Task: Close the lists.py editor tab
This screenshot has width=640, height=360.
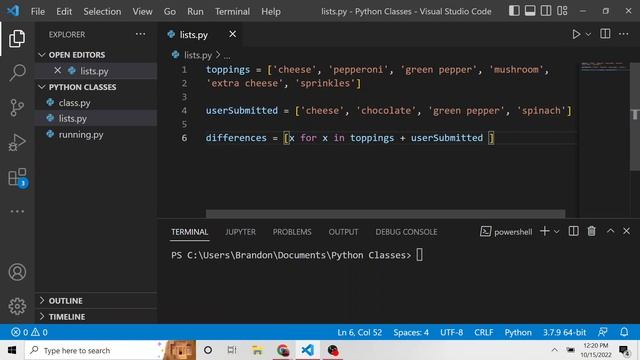Action: click(233, 34)
